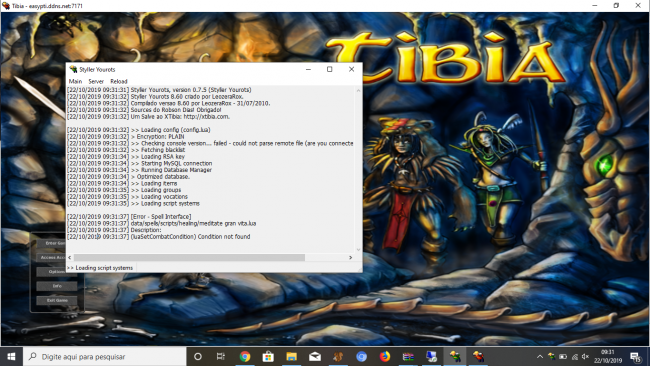Click the vertical scrollbar up arrow
Image resolution: width=650 pixels, height=366 pixels.
click(359, 90)
